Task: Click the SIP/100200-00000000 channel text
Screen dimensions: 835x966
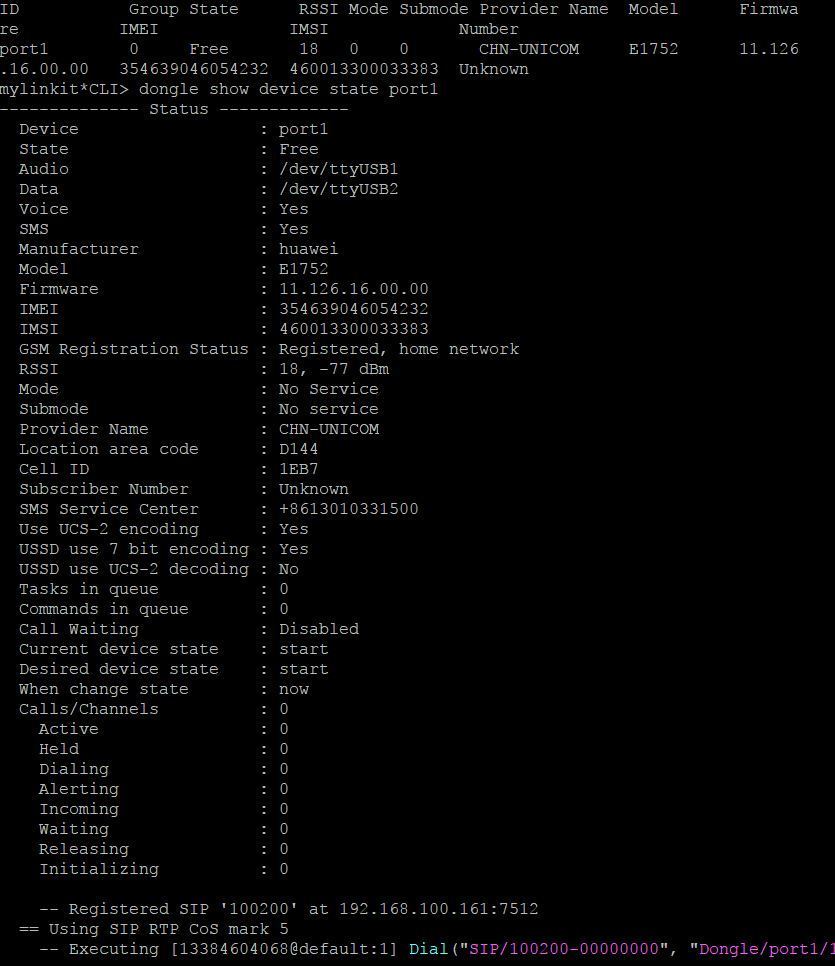Action: tap(564, 949)
